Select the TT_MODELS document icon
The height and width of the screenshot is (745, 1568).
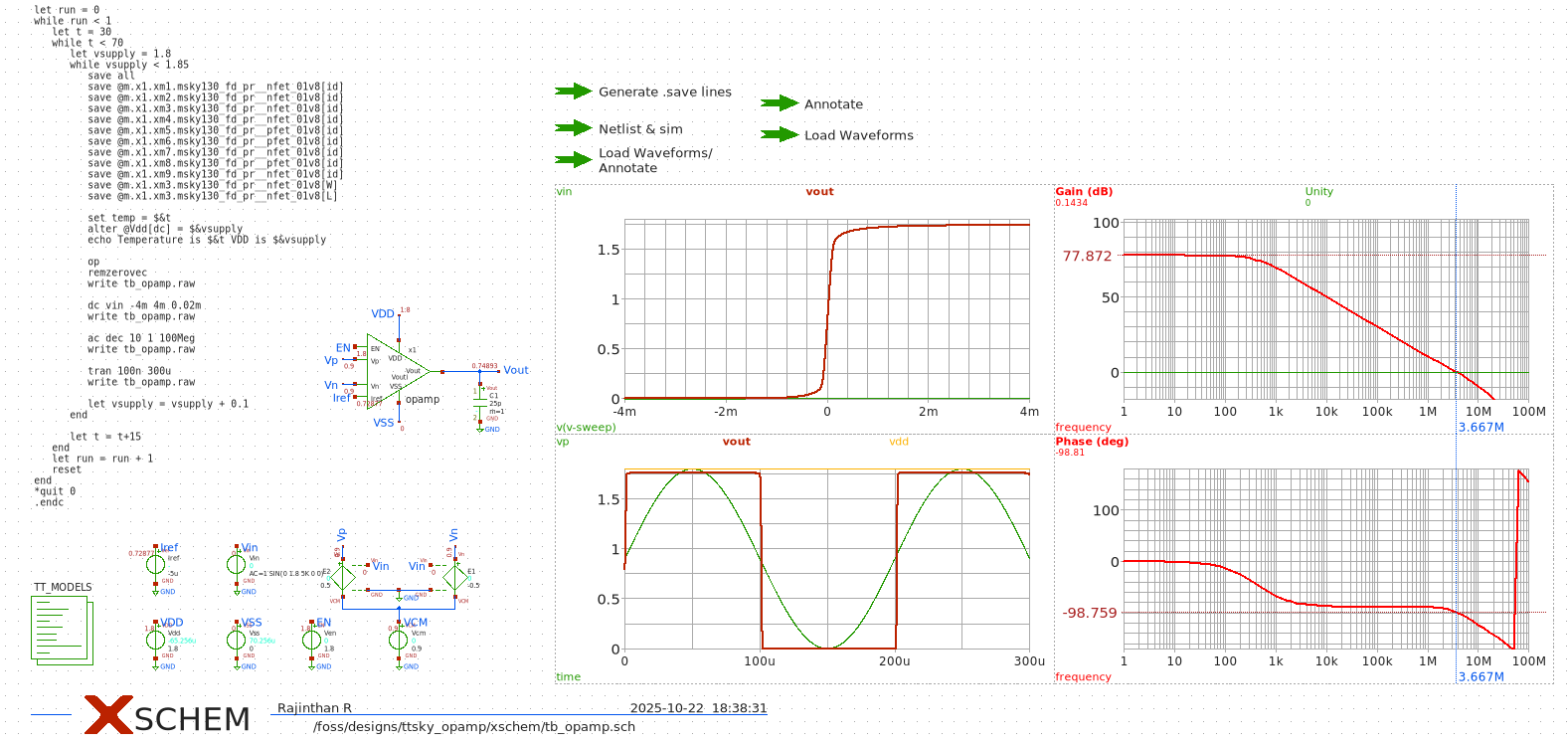tap(63, 631)
